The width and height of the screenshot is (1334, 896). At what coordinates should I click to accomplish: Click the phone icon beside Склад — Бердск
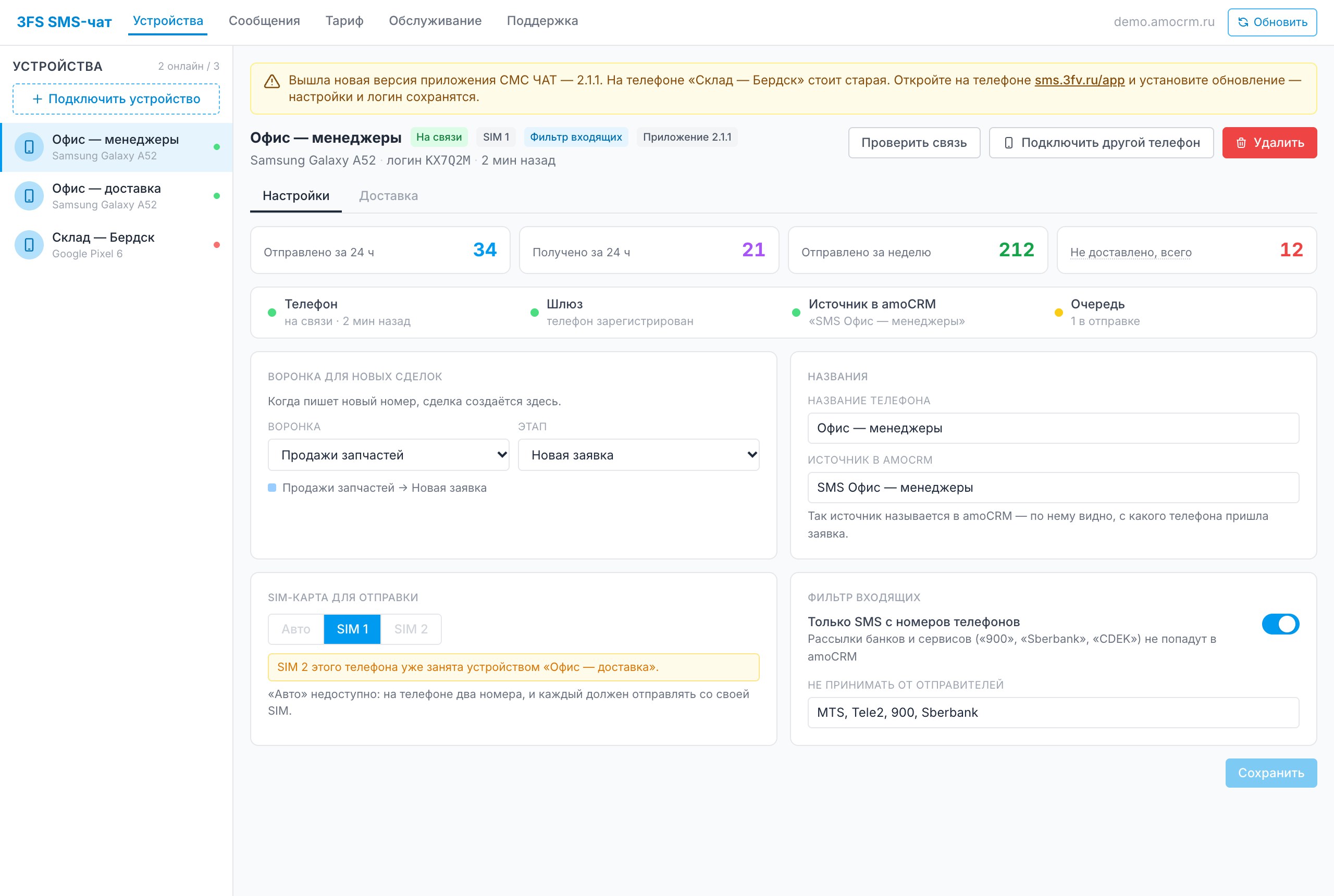29,245
